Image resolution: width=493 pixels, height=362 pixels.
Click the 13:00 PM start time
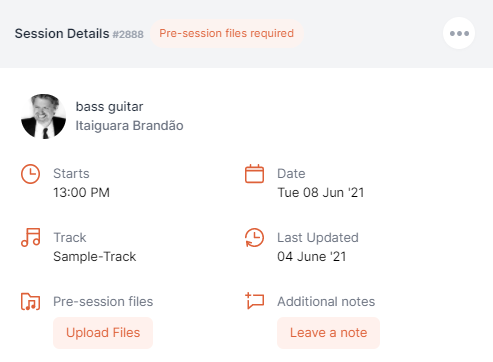[81, 193]
